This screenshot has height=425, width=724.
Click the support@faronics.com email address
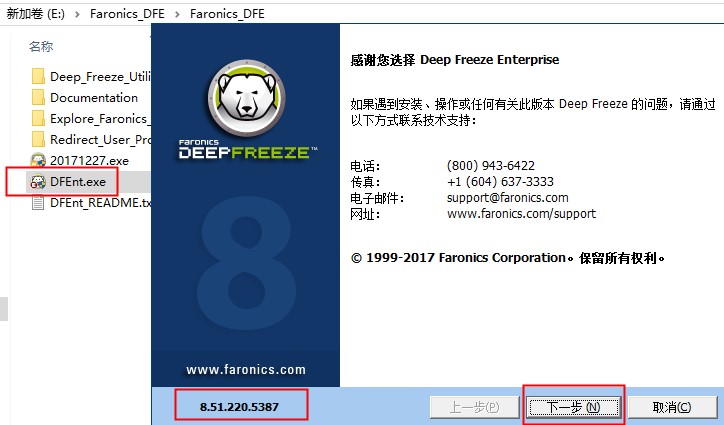(x=507, y=198)
